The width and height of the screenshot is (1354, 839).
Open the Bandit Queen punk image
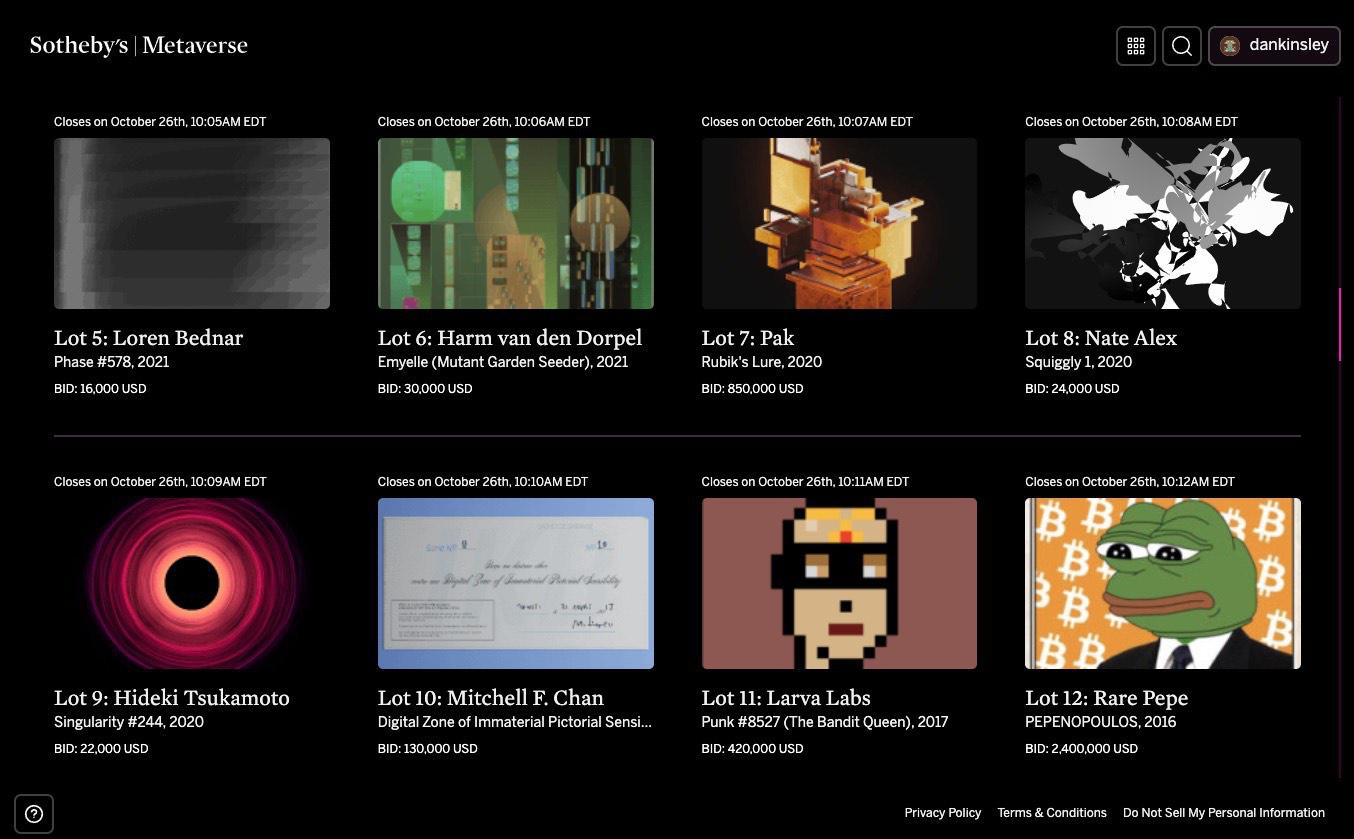(x=839, y=583)
